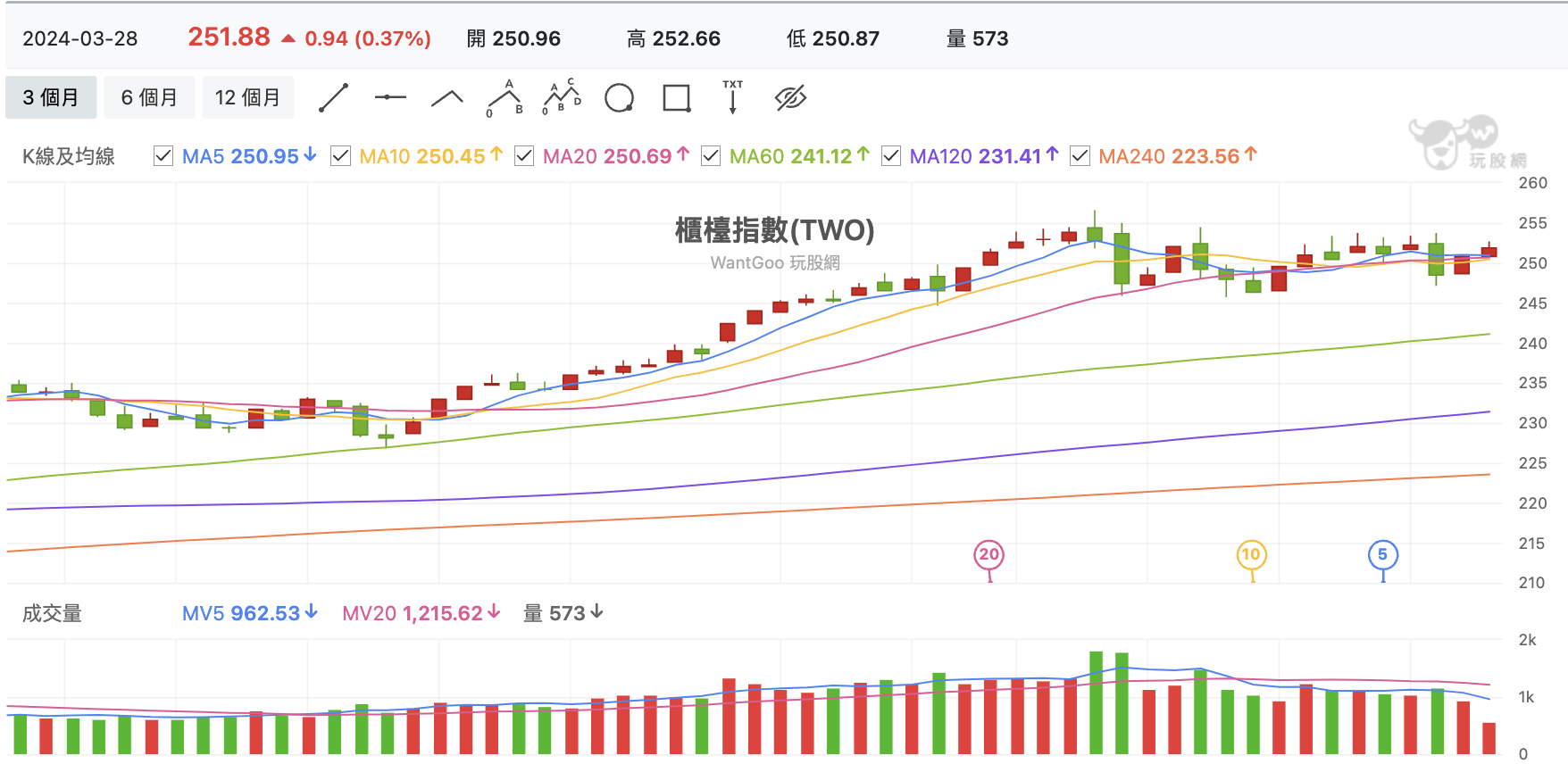Viewport: 1568px width, 764px height.
Task: Uncheck the MA240 moving average checkbox
Action: [x=1080, y=156]
